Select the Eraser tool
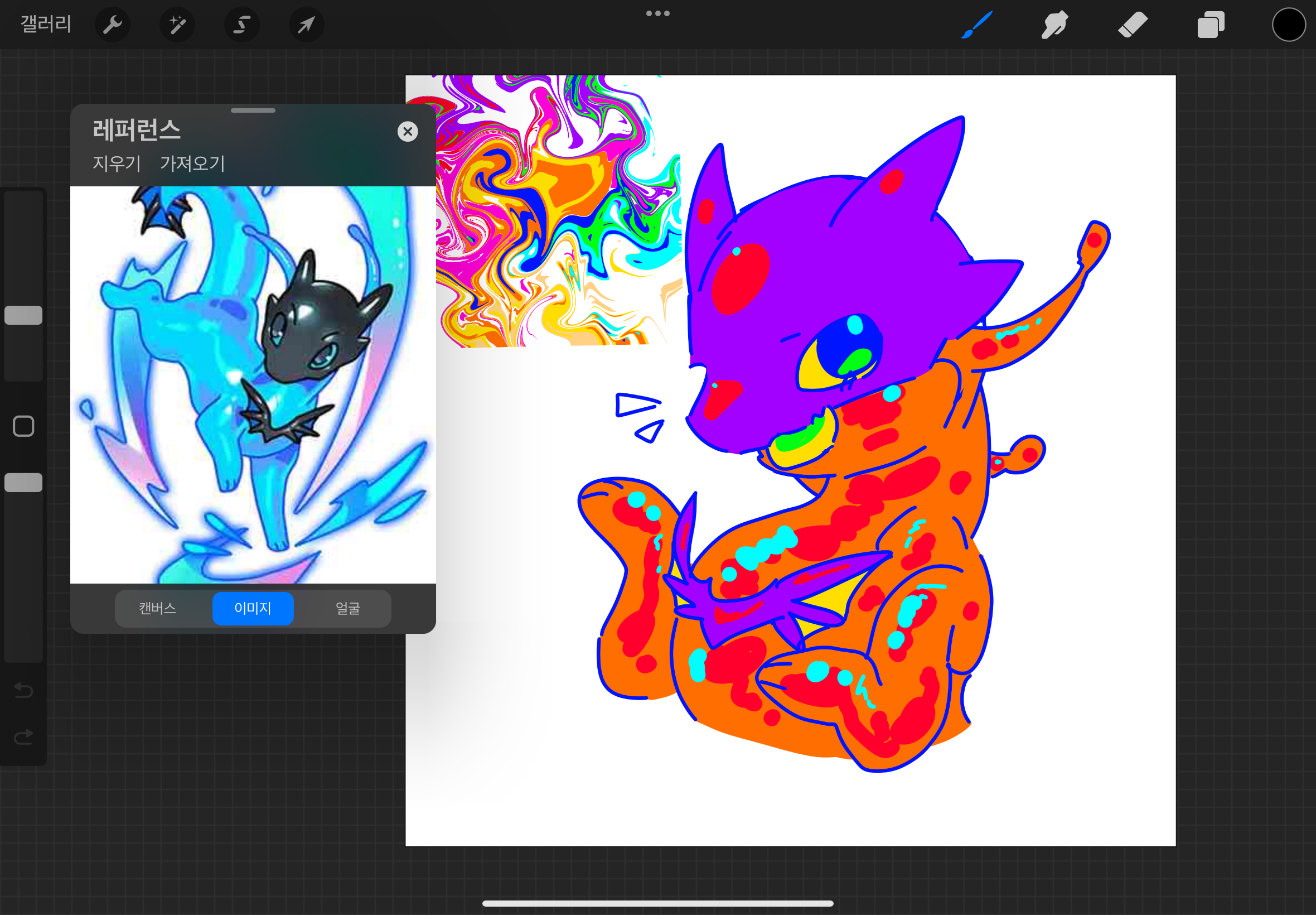Screen dimensions: 1316x915 coord(1133,25)
